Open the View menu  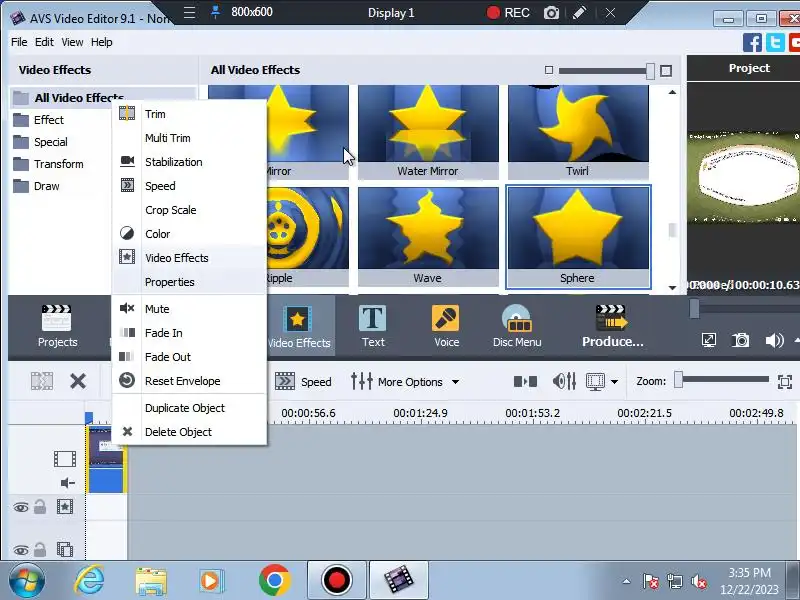click(72, 42)
